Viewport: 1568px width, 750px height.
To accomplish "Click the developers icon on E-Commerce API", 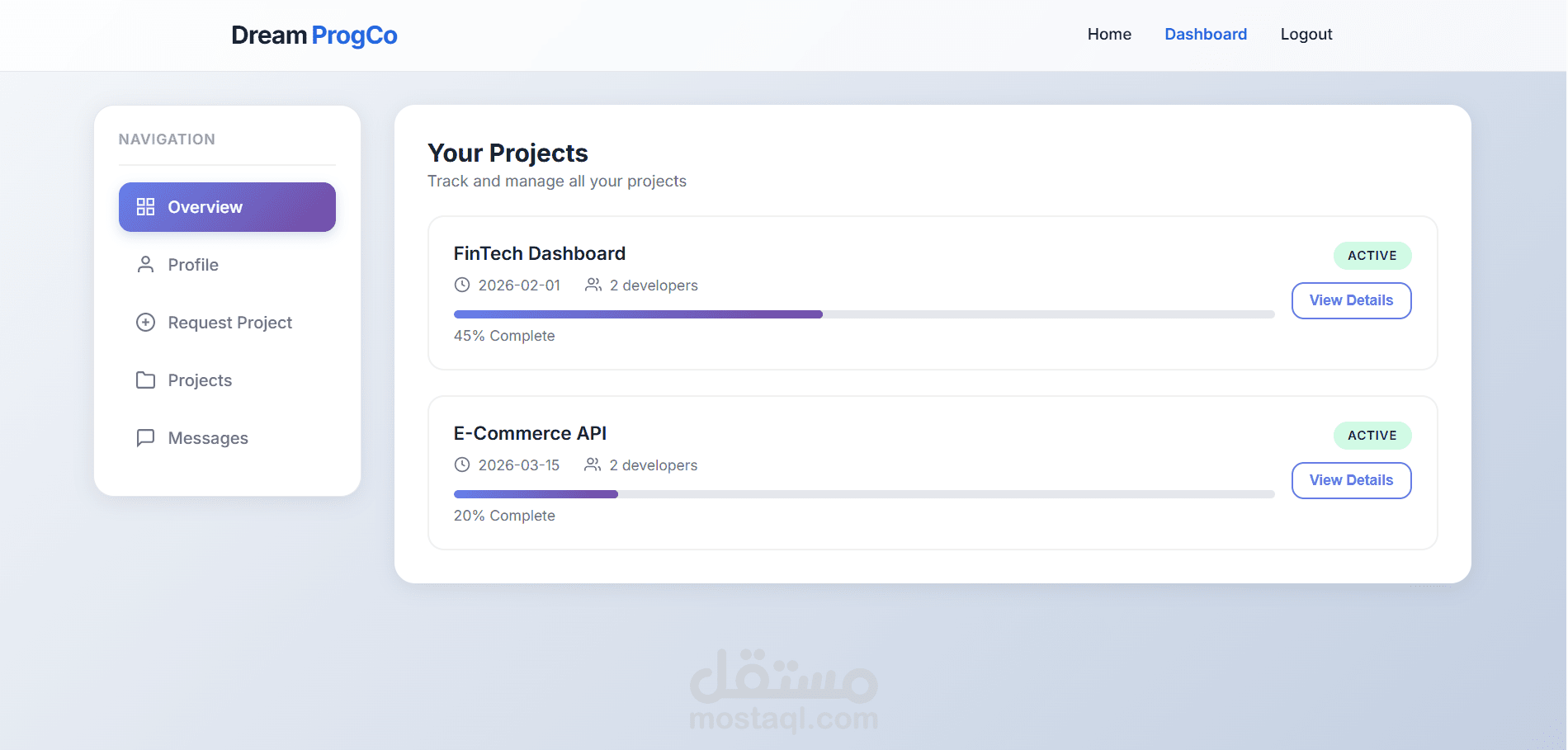I will point(593,465).
